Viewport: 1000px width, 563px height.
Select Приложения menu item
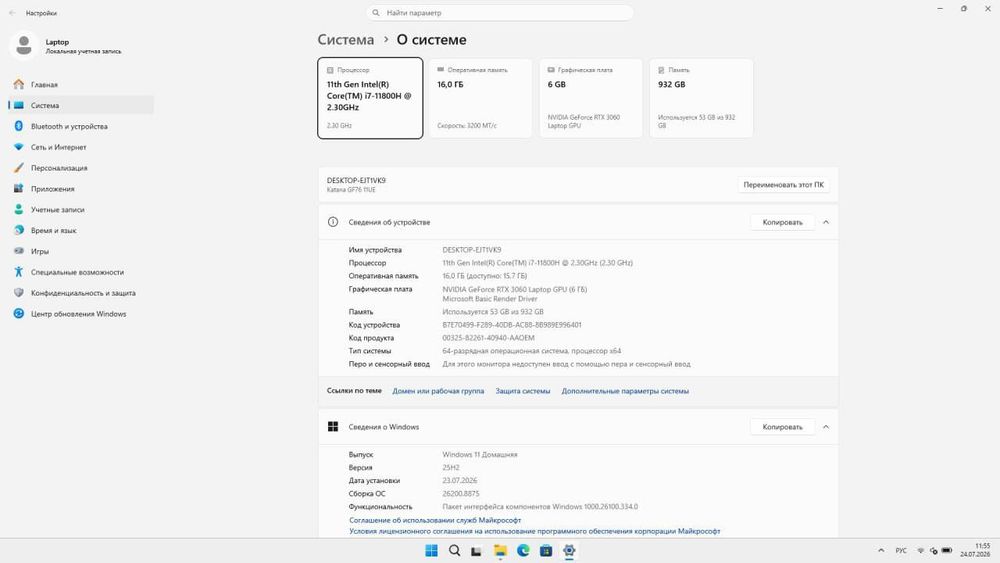tap(81, 189)
